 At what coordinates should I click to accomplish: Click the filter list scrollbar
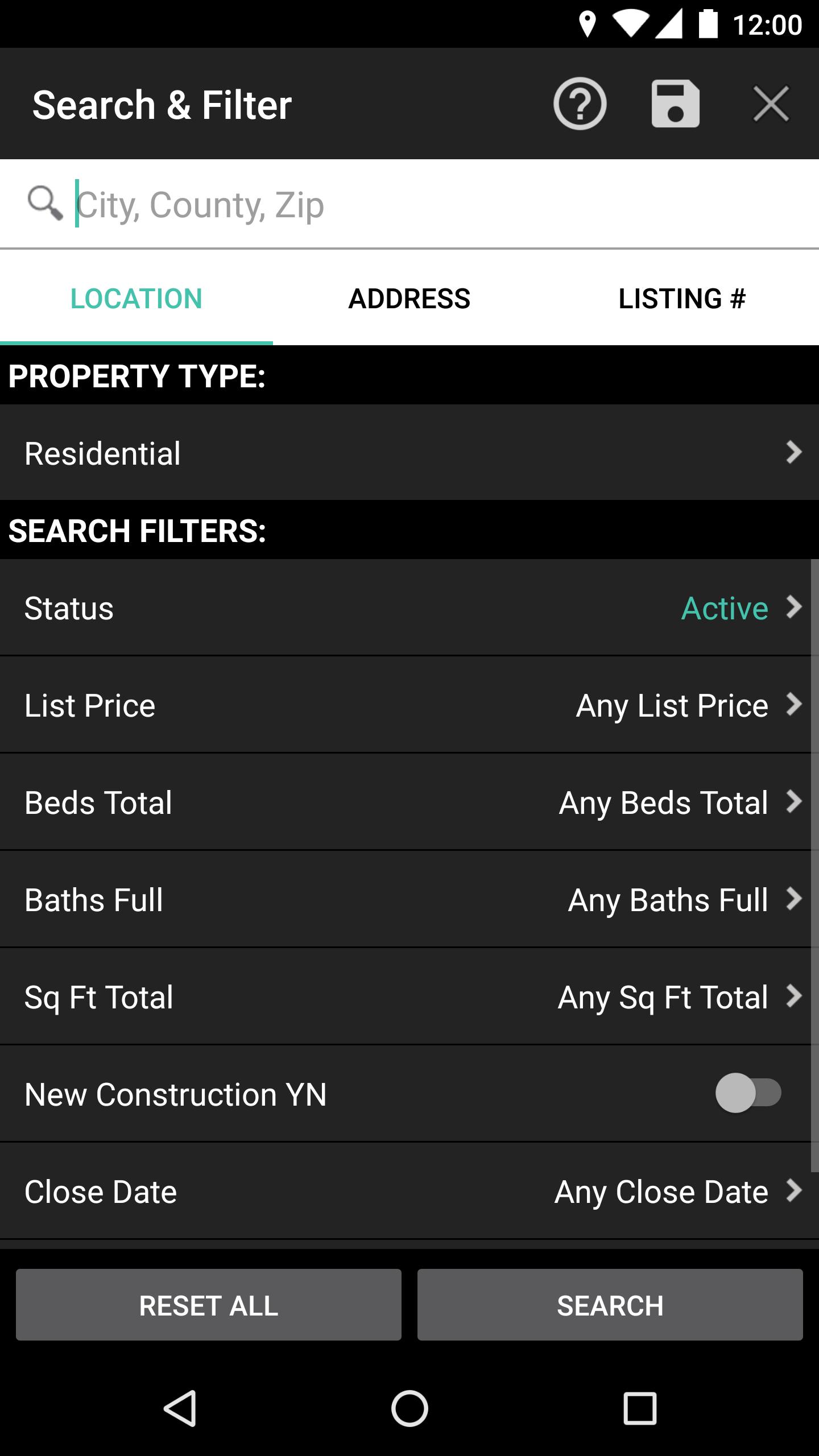814,865
